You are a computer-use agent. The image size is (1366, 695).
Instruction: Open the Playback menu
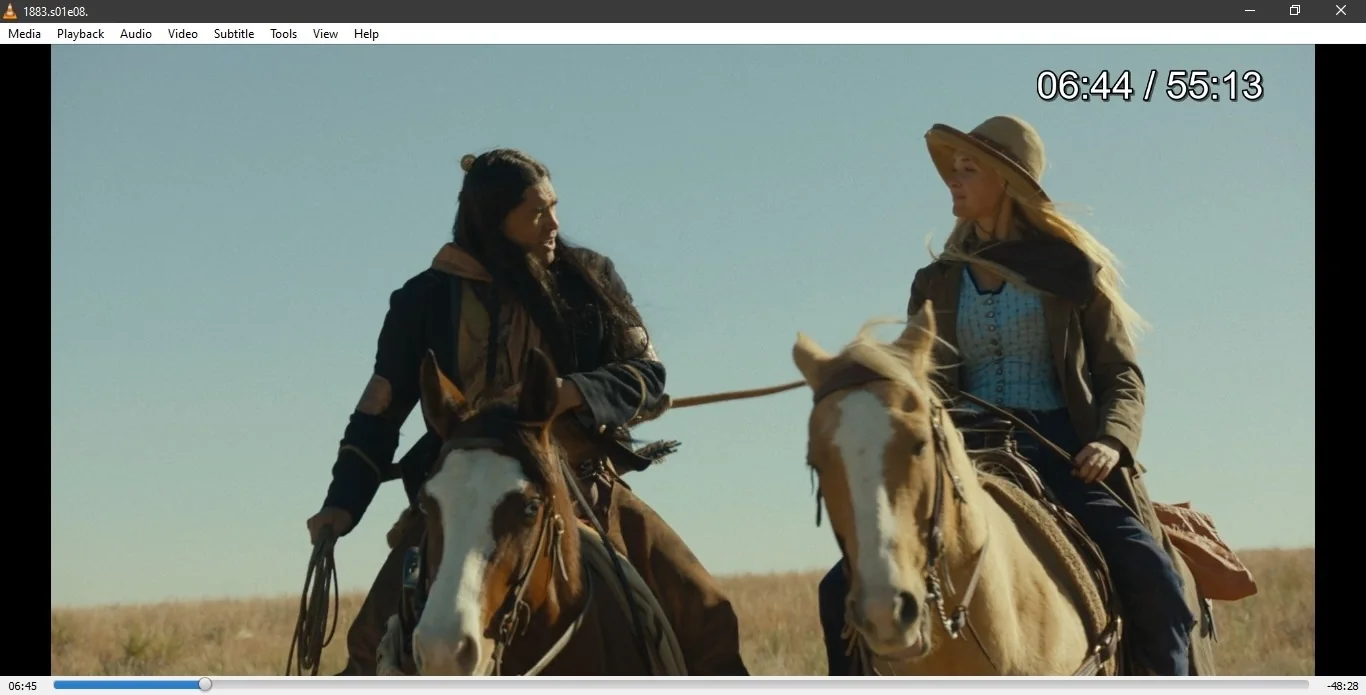point(80,34)
